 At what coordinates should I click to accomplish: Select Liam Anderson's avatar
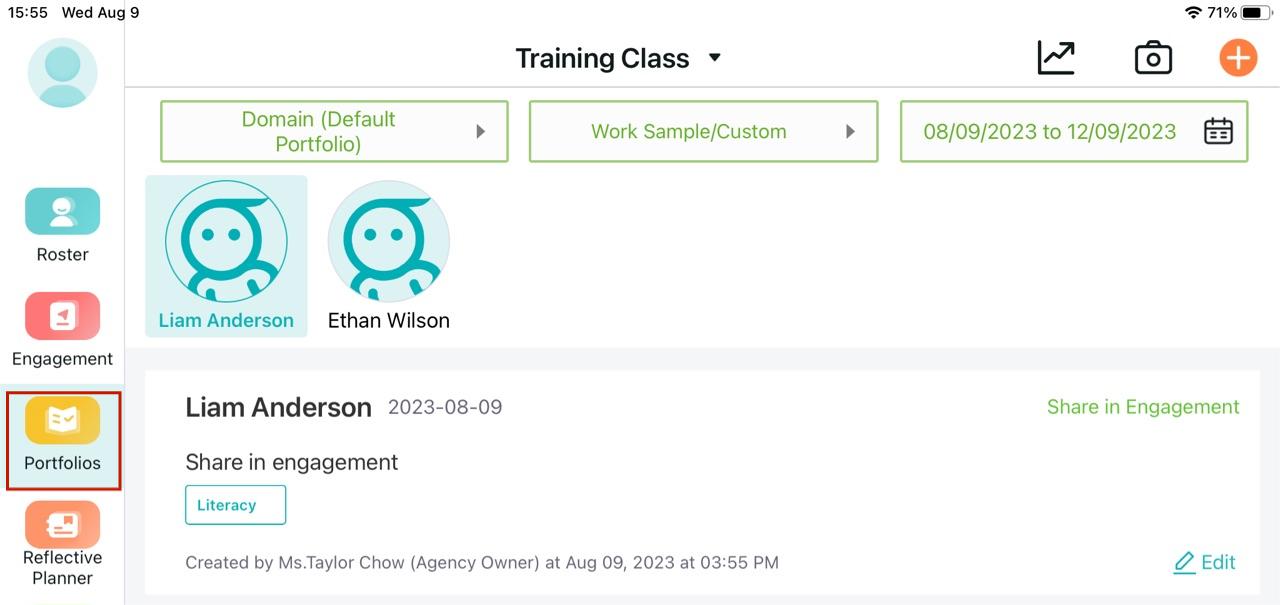pyautogui.click(x=226, y=241)
